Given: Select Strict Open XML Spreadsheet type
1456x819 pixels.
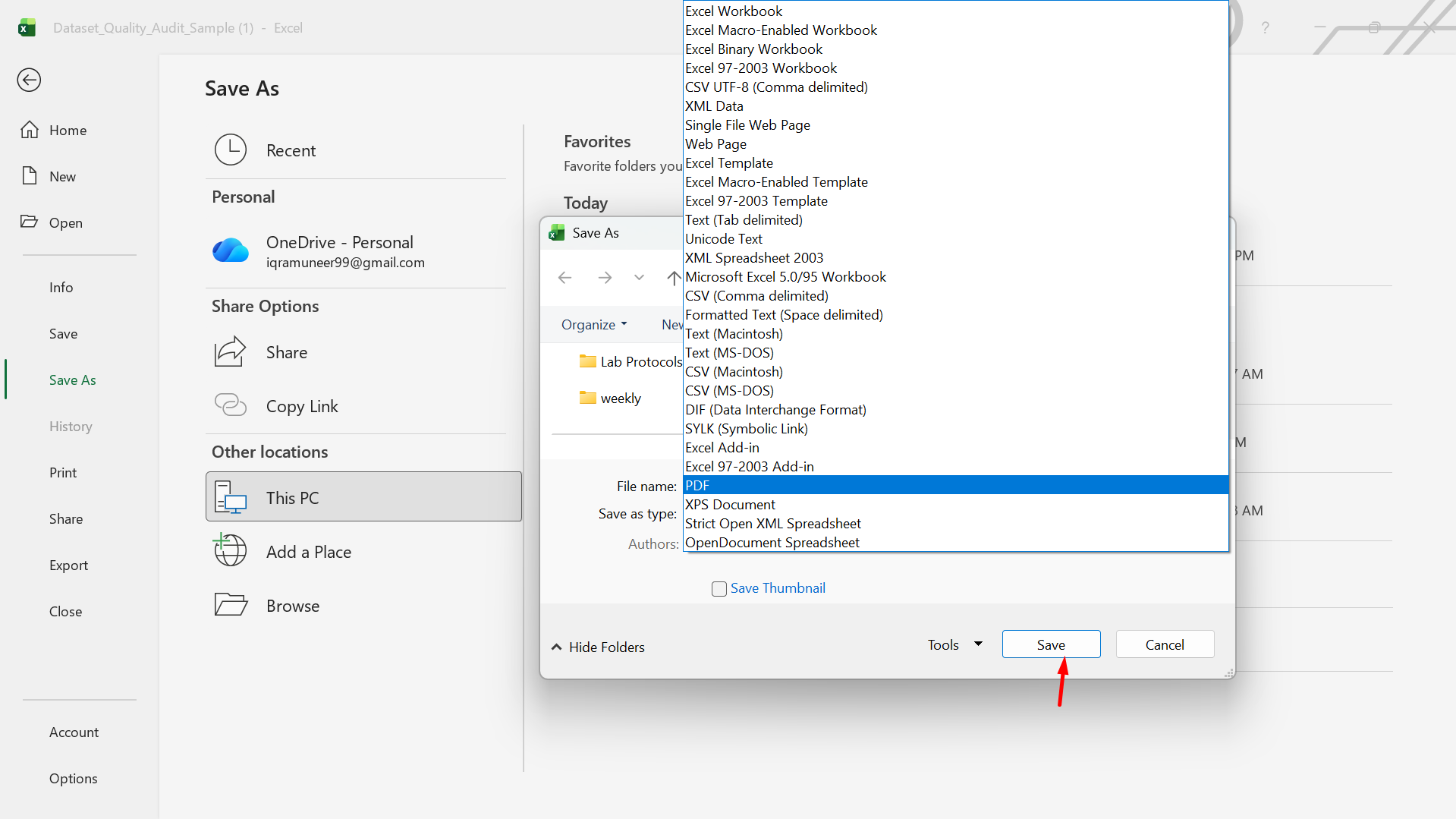Looking at the screenshot, I should 956,523.
